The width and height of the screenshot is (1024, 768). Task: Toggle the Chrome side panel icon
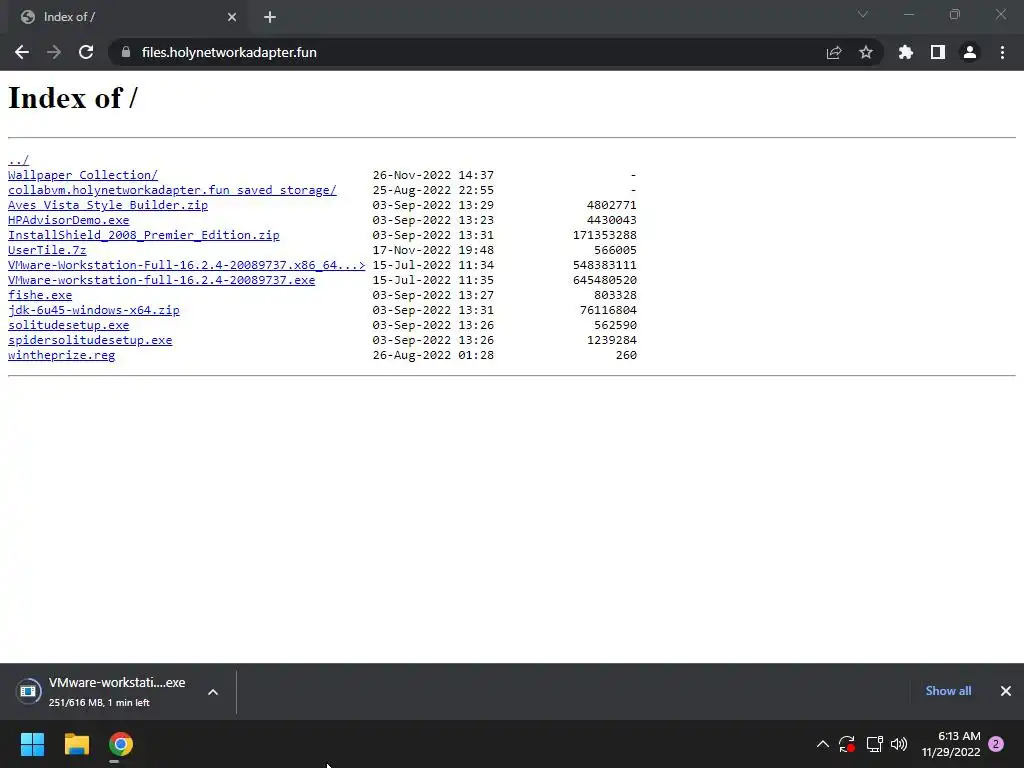pyautogui.click(x=938, y=52)
